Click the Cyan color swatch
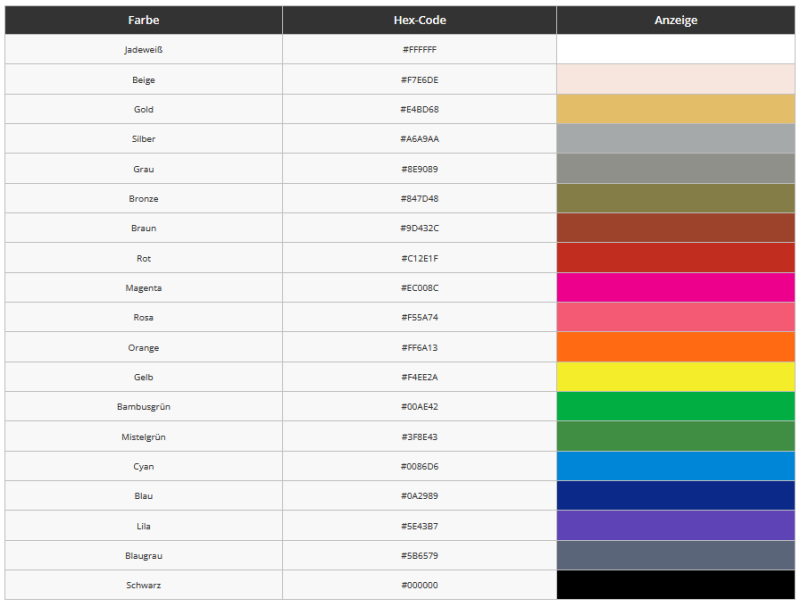Screen dimensions: 800x607 [x=676, y=466]
